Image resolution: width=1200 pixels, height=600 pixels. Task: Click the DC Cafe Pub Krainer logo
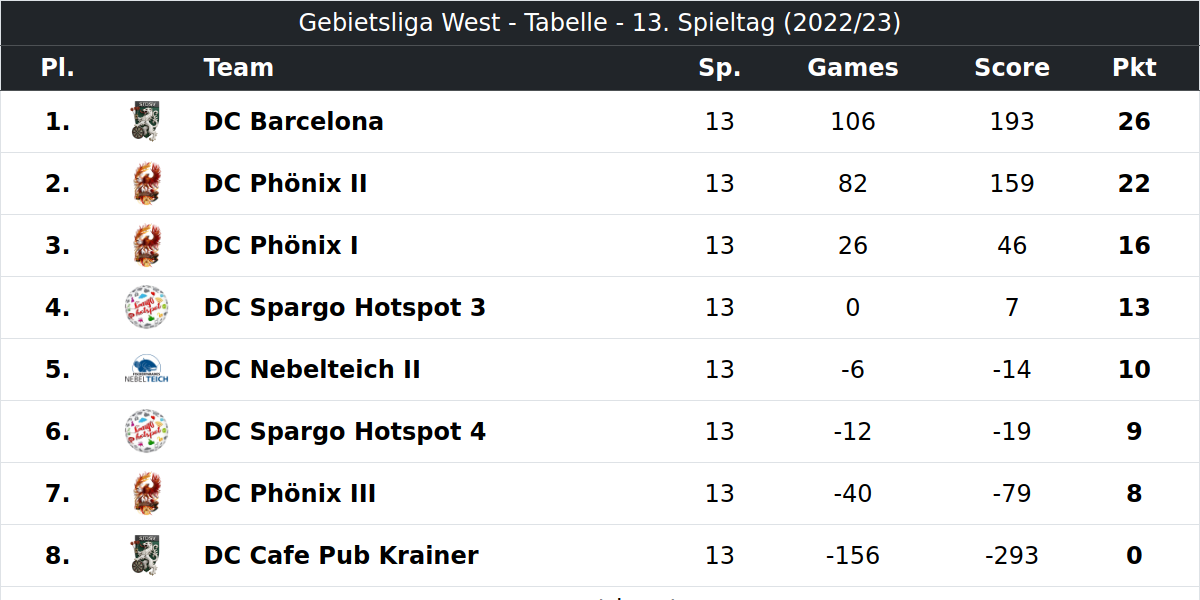(x=146, y=556)
